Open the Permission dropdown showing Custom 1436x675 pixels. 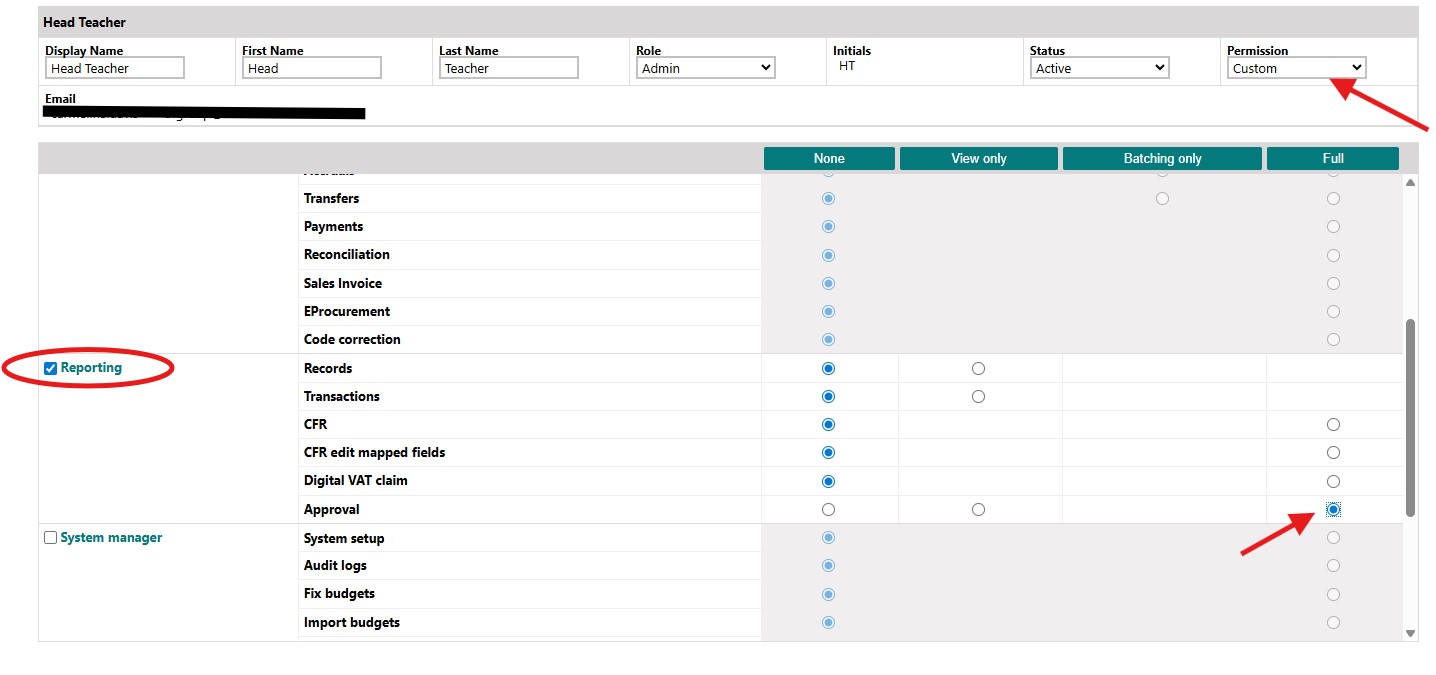(x=1296, y=67)
